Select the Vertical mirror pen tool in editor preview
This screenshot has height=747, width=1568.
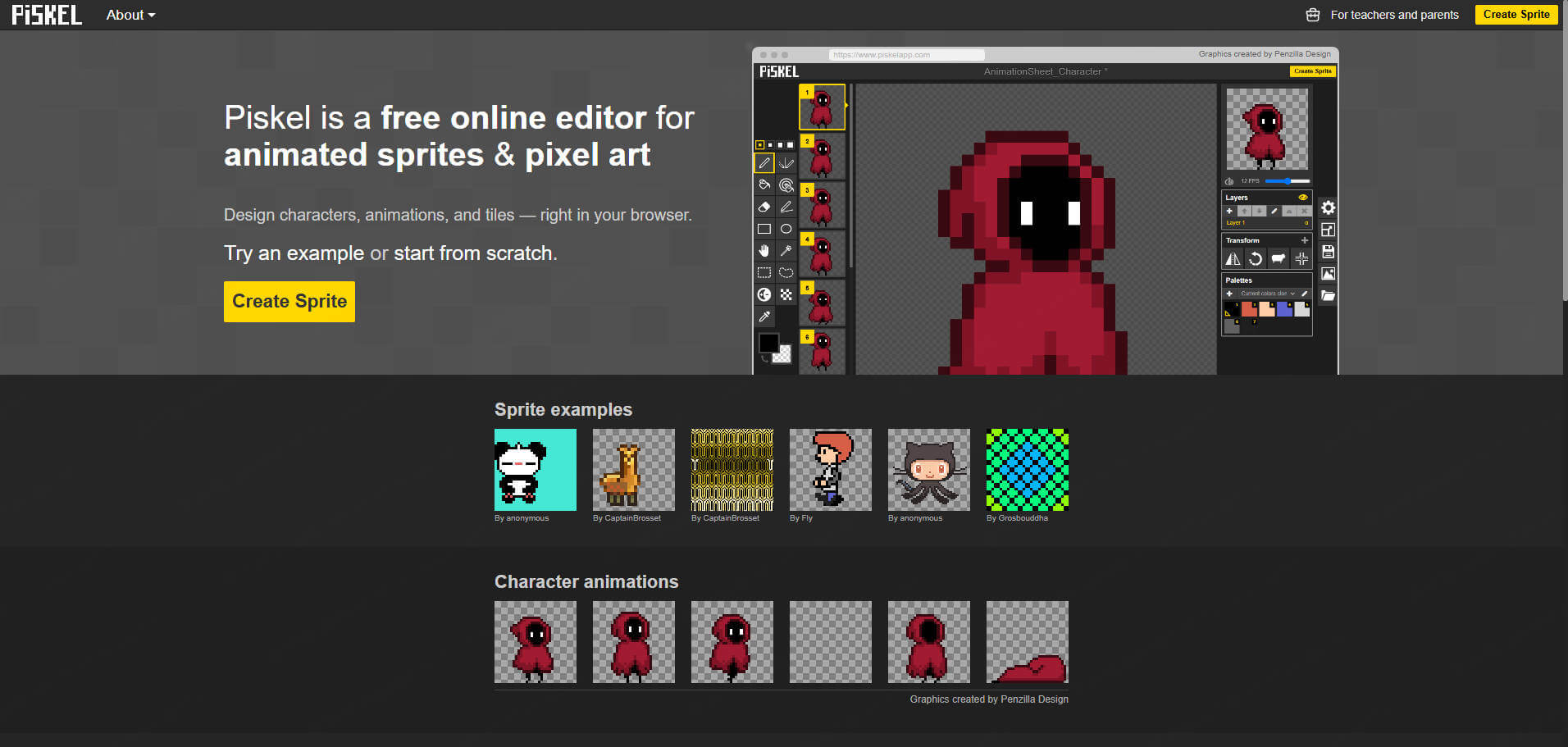[x=786, y=163]
